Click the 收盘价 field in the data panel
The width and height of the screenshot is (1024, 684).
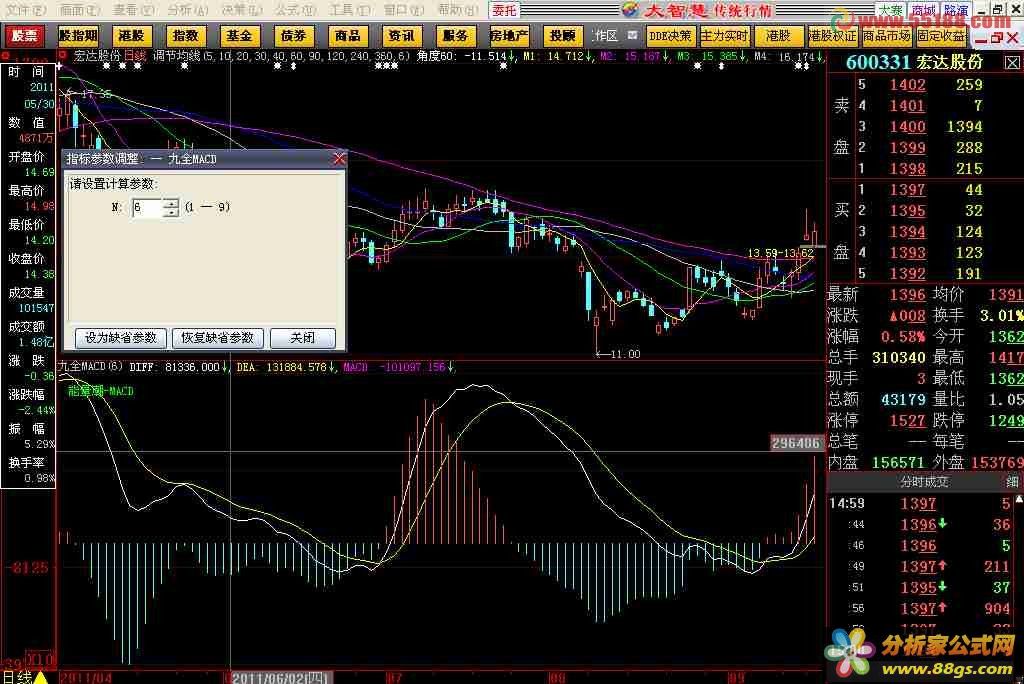28,266
